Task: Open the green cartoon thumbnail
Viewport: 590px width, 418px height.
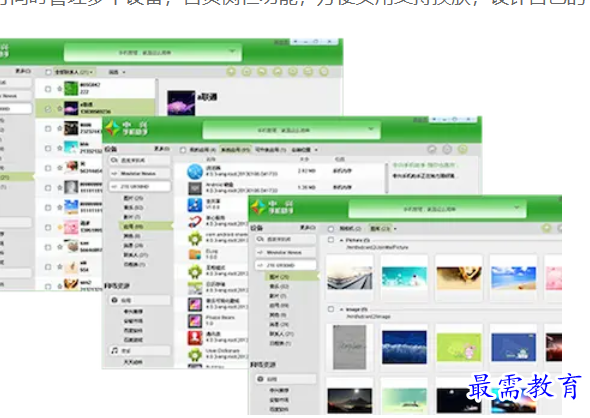Action: pyautogui.click(x=459, y=348)
